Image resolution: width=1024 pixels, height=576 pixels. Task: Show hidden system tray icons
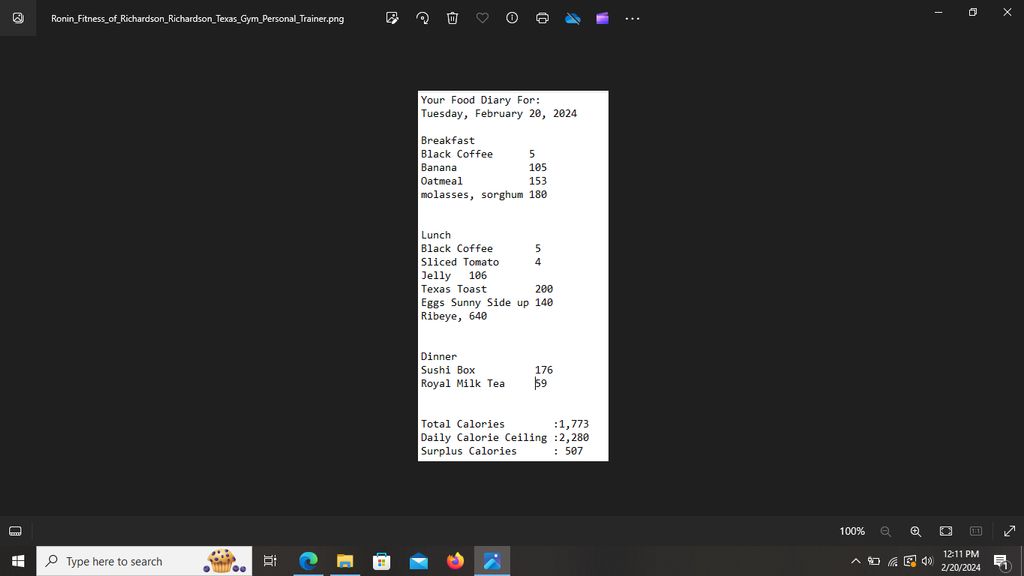(855, 561)
